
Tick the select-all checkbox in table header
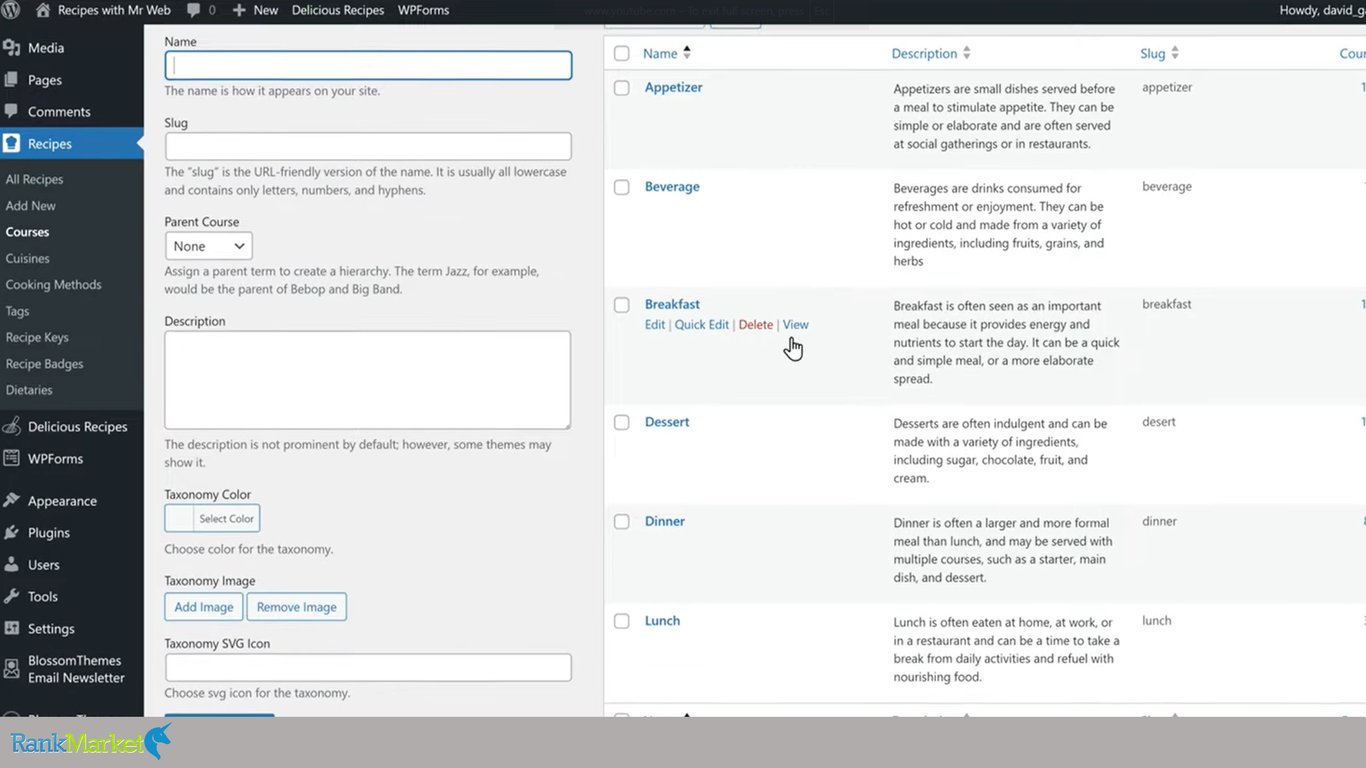622,53
